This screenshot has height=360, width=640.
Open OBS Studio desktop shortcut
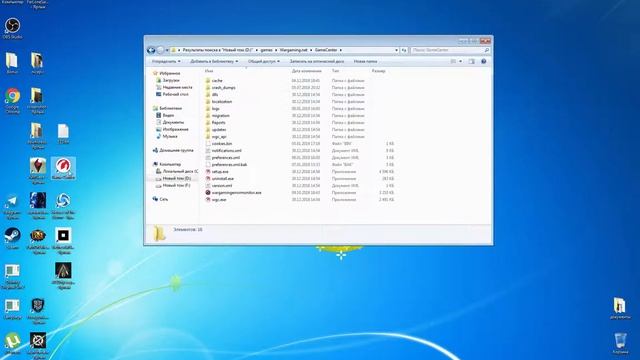12,28
